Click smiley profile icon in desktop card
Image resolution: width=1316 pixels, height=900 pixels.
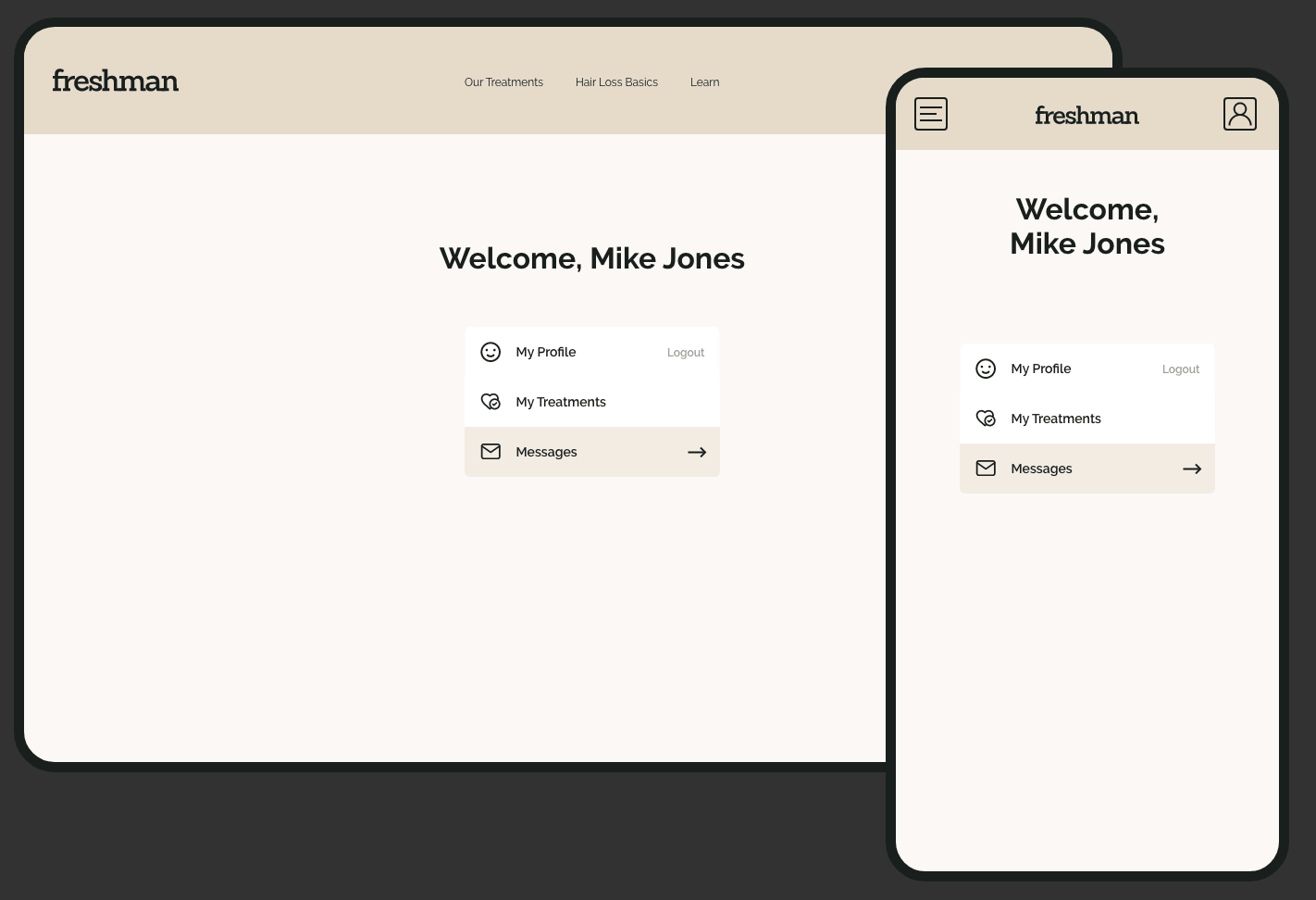pos(490,352)
